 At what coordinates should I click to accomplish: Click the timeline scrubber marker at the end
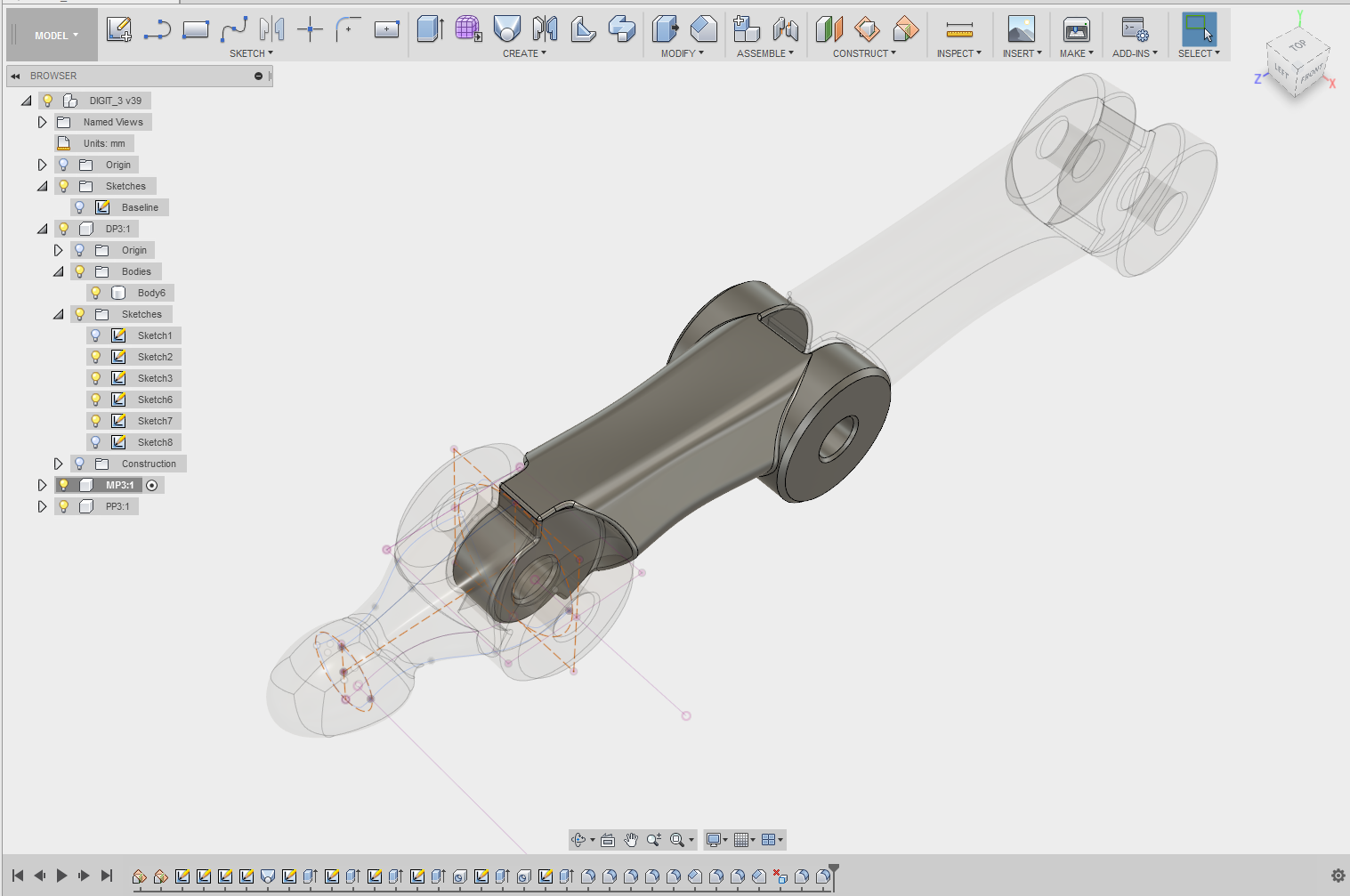pos(833,865)
